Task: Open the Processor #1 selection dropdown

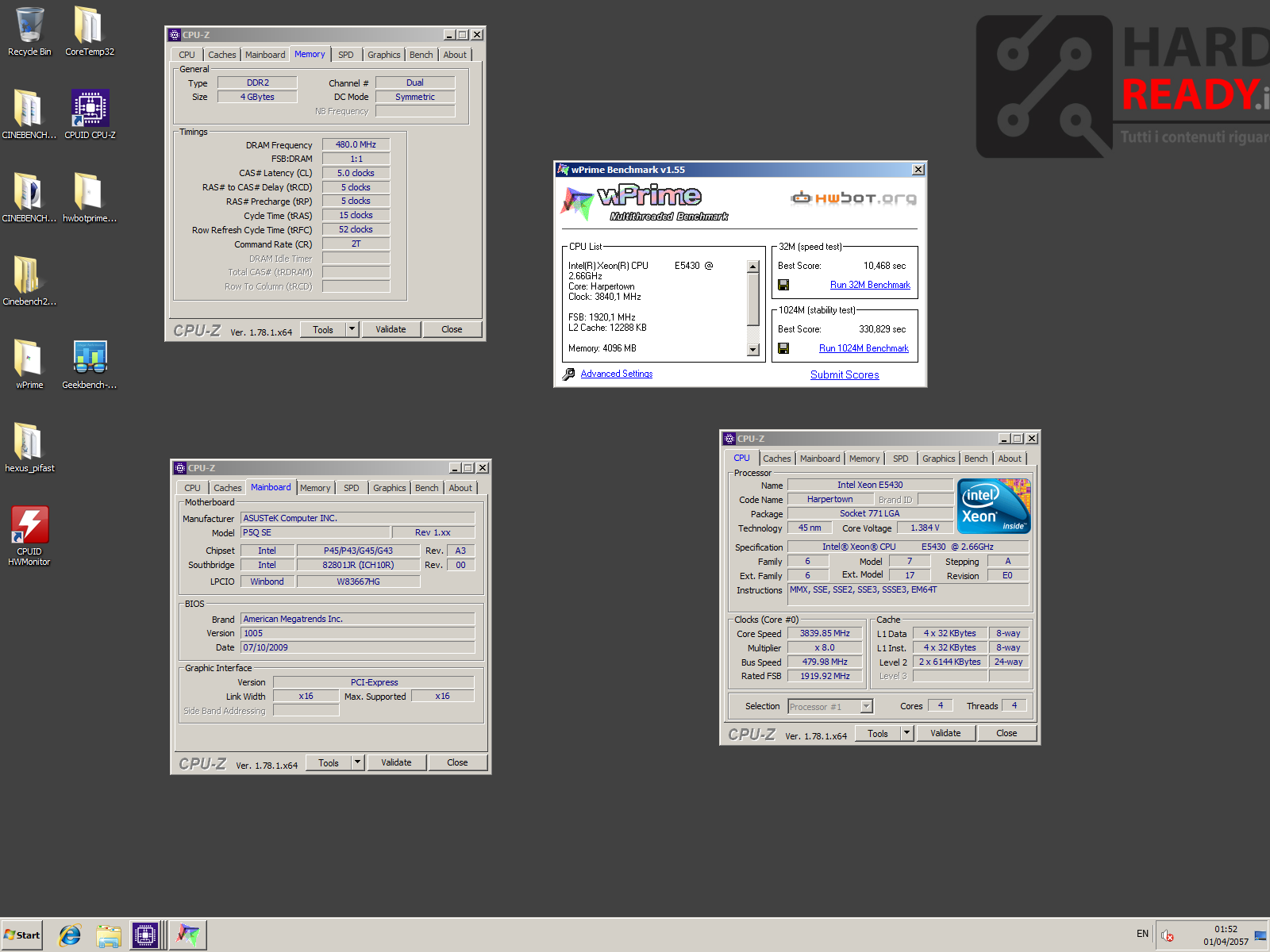Action: pos(867,706)
